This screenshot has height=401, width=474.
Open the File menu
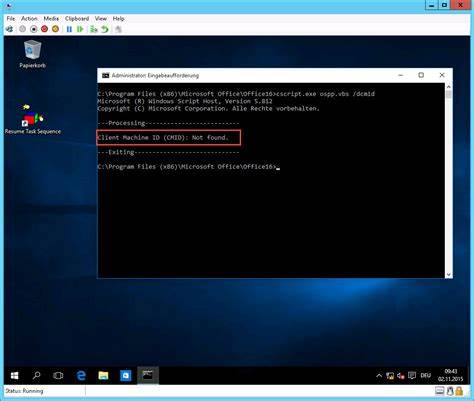[11, 19]
